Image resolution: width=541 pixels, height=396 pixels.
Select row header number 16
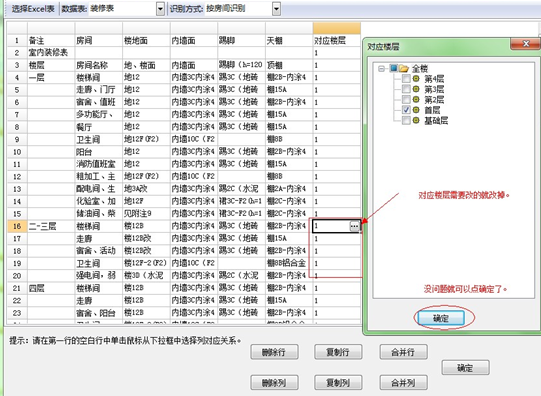[17, 226]
